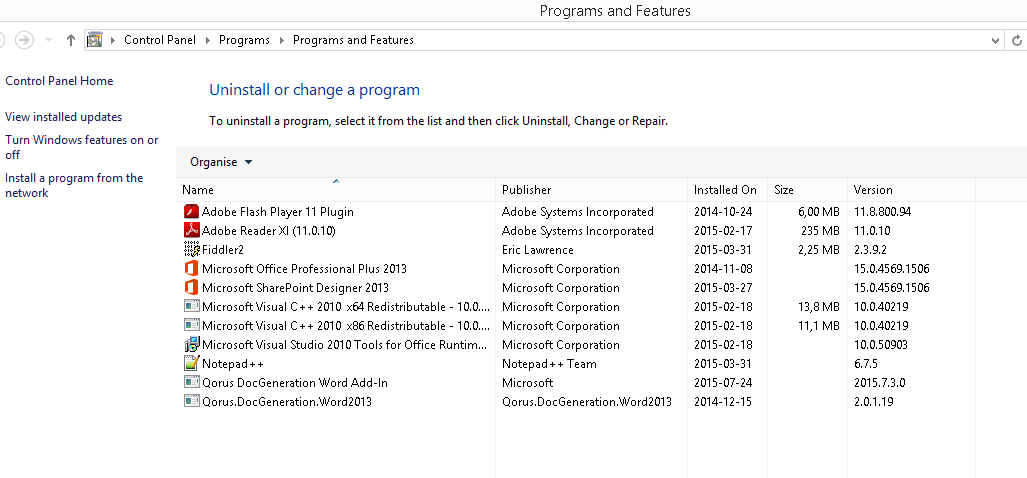Viewport: 1027px width, 478px height.
Task: Click the 2014-12-15 install date
Action: (x=723, y=401)
